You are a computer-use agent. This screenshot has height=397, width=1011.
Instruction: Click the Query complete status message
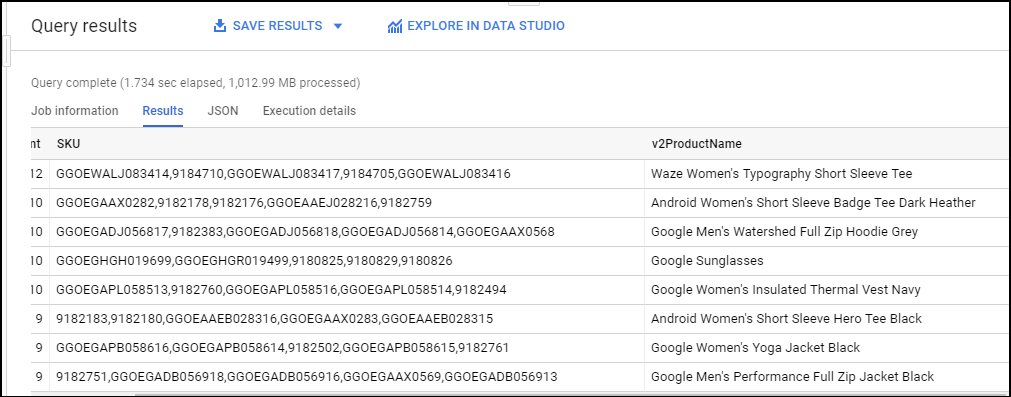(x=195, y=82)
